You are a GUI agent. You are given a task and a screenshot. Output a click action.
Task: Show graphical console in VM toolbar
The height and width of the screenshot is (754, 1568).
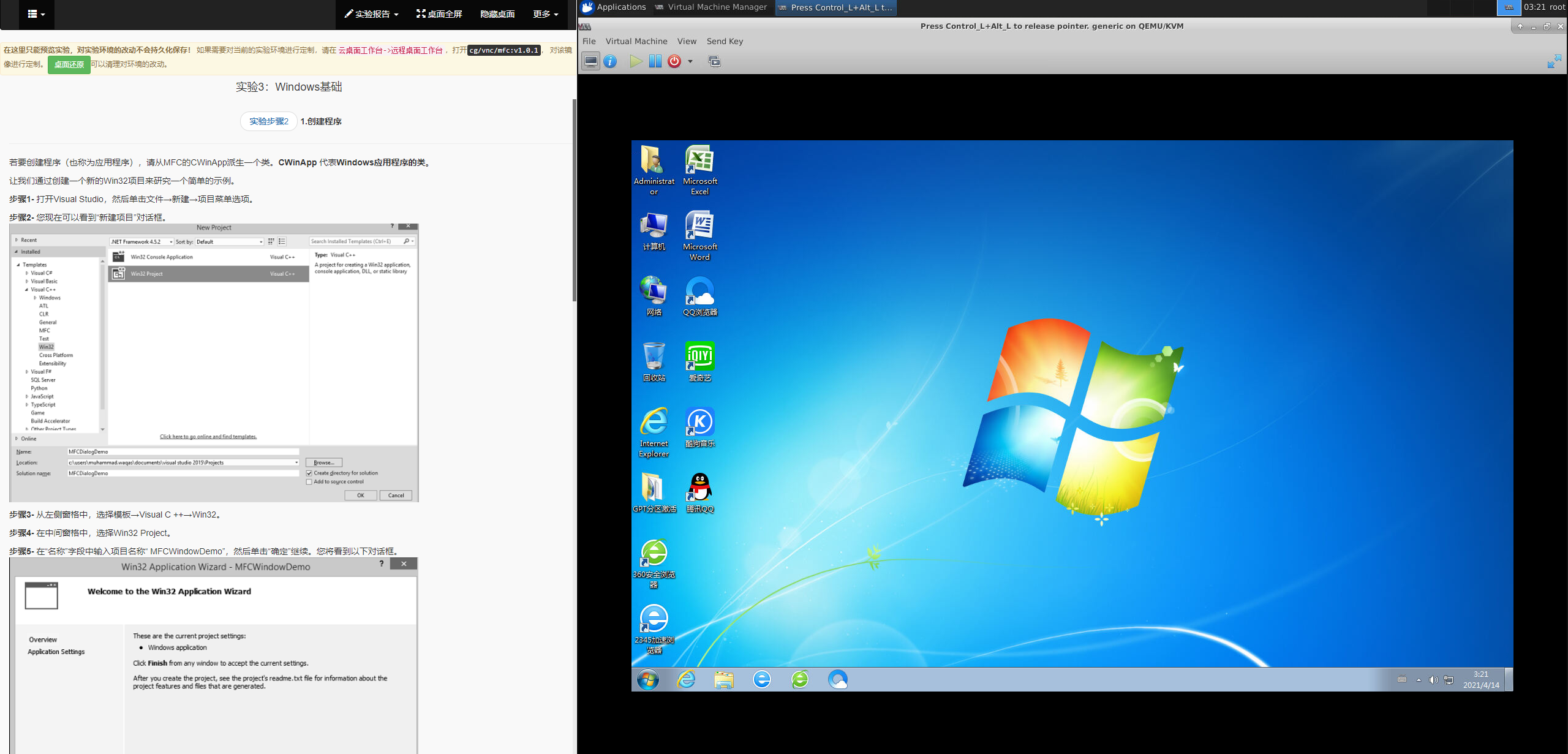[x=591, y=61]
